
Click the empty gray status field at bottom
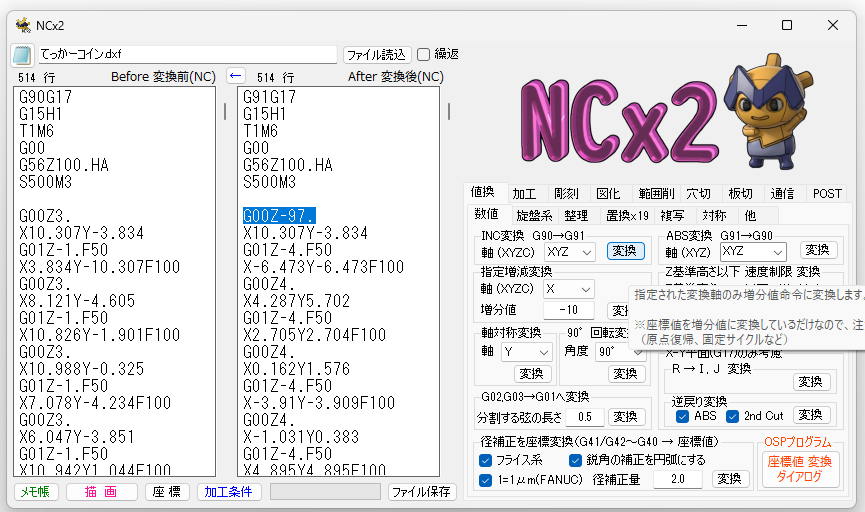coord(325,492)
